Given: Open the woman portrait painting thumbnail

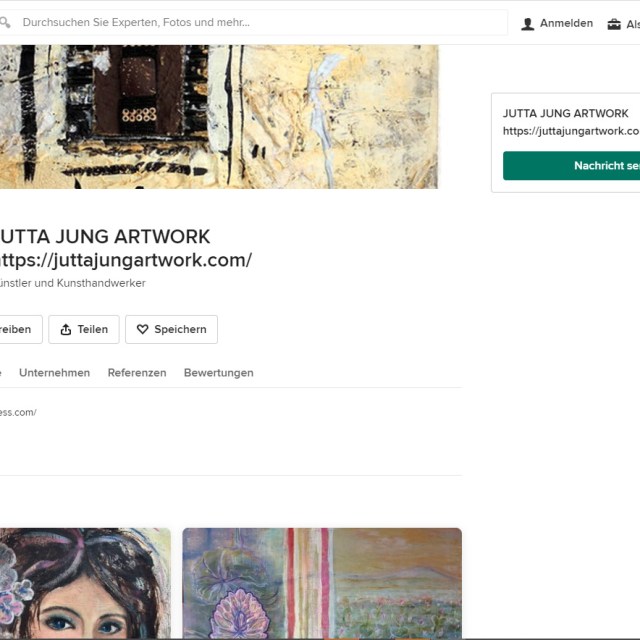Looking at the screenshot, I should (x=85, y=585).
